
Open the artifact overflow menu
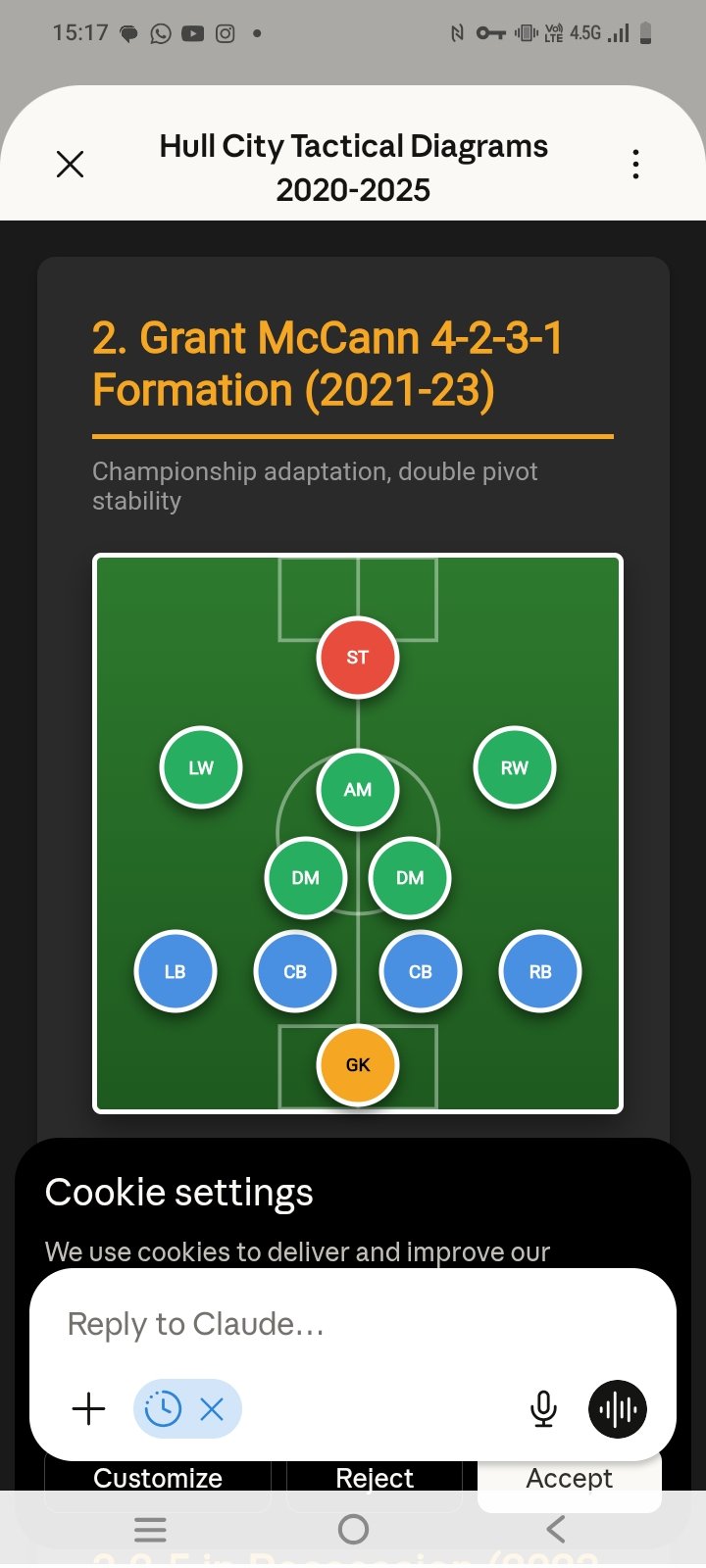(635, 164)
